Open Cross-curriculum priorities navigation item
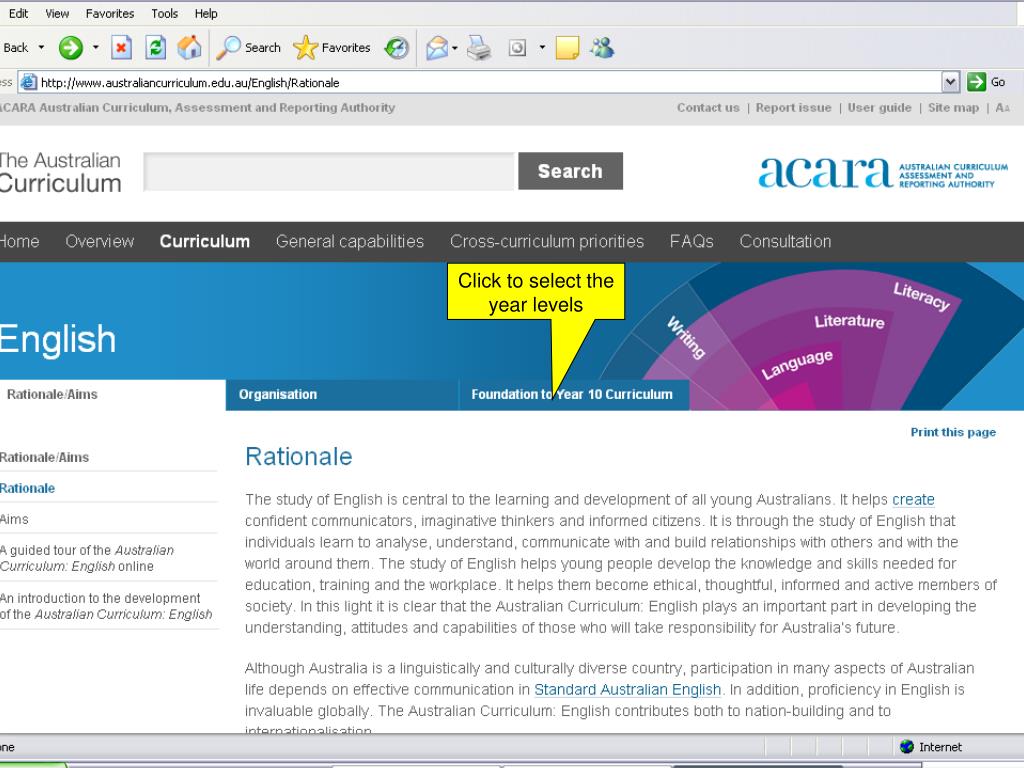 point(547,242)
